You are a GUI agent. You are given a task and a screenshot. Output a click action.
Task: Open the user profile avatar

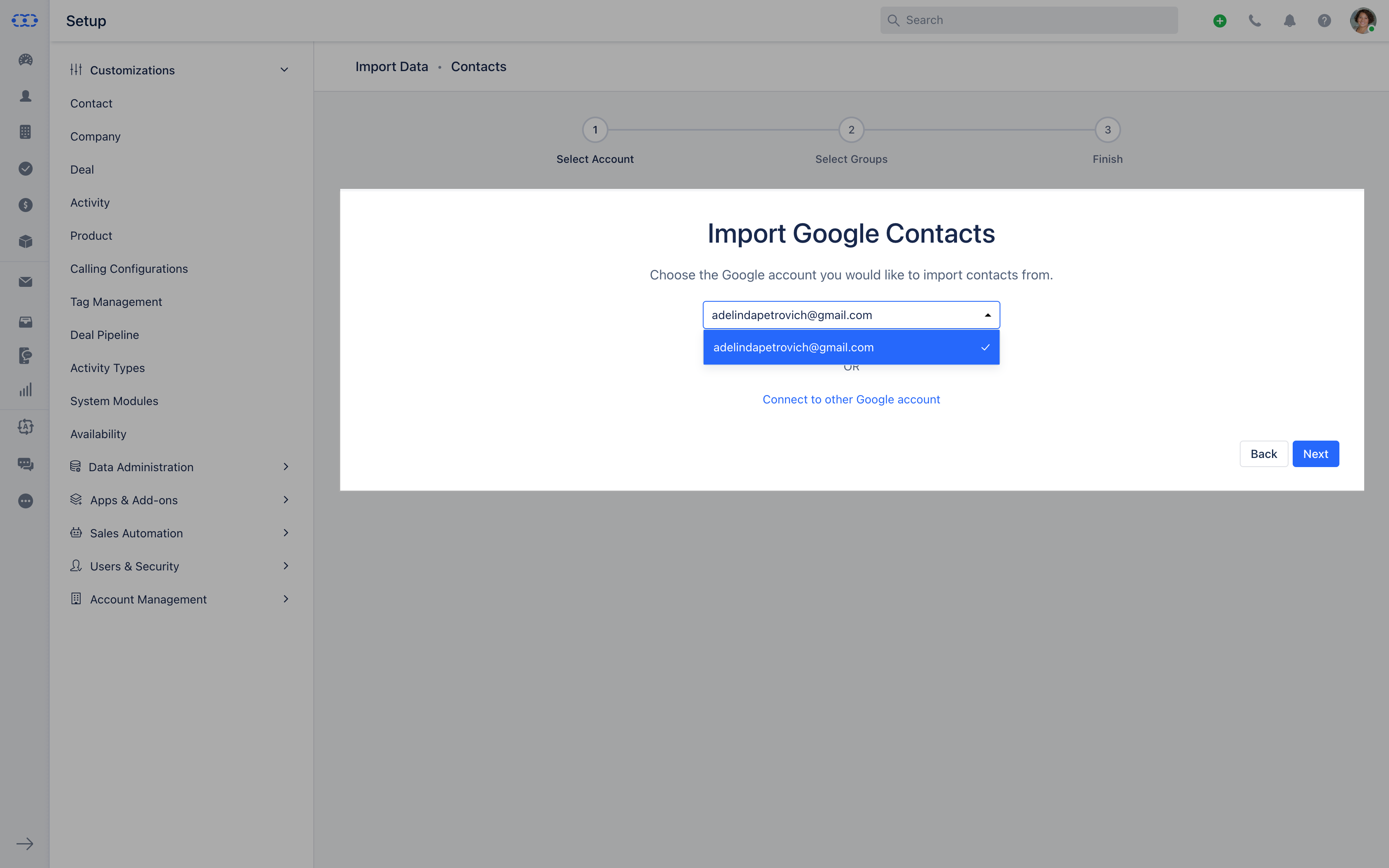1363,21
